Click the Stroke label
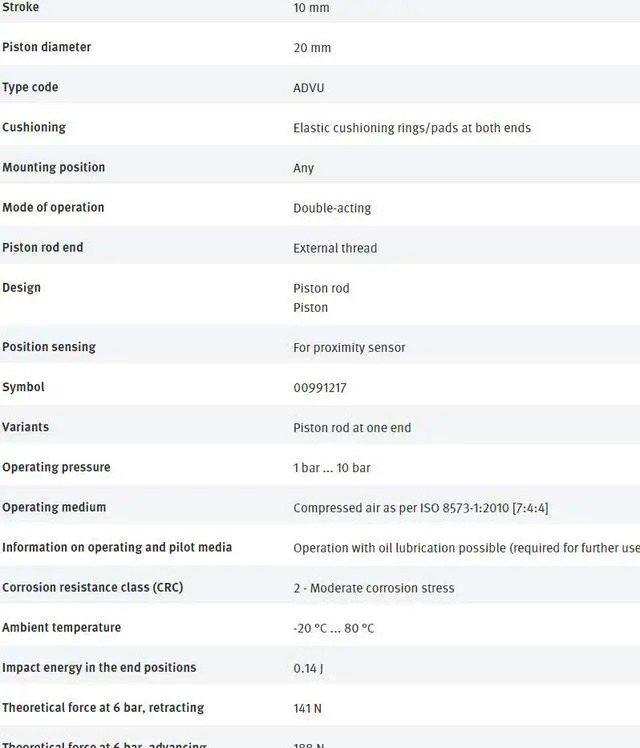Screen dimensions: 640x748 click(x=21, y=7)
